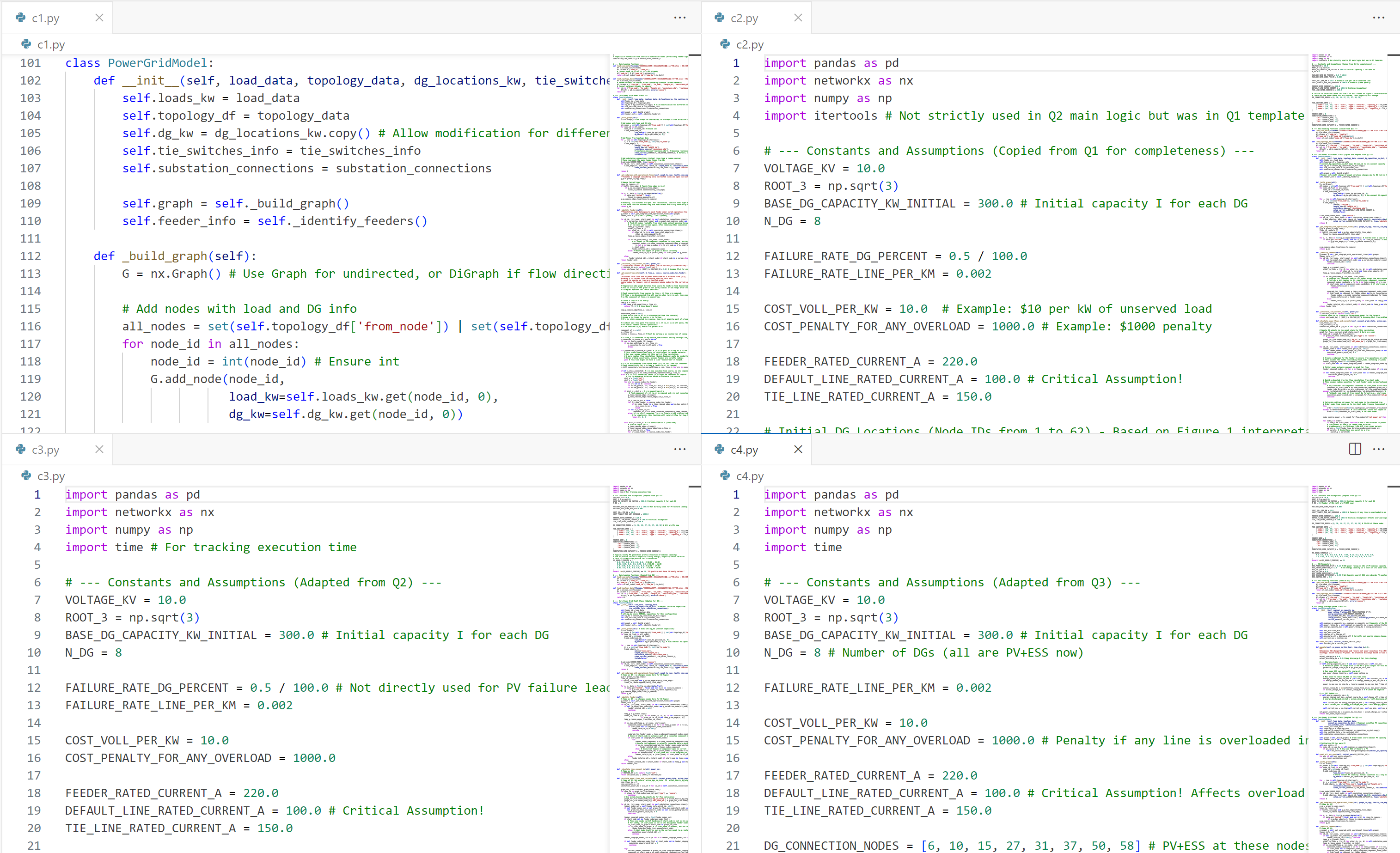Screen dimensions: 1400x853
Task: Click the vertical scrollbar of c2.py editor
Action: [x=1393, y=227]
